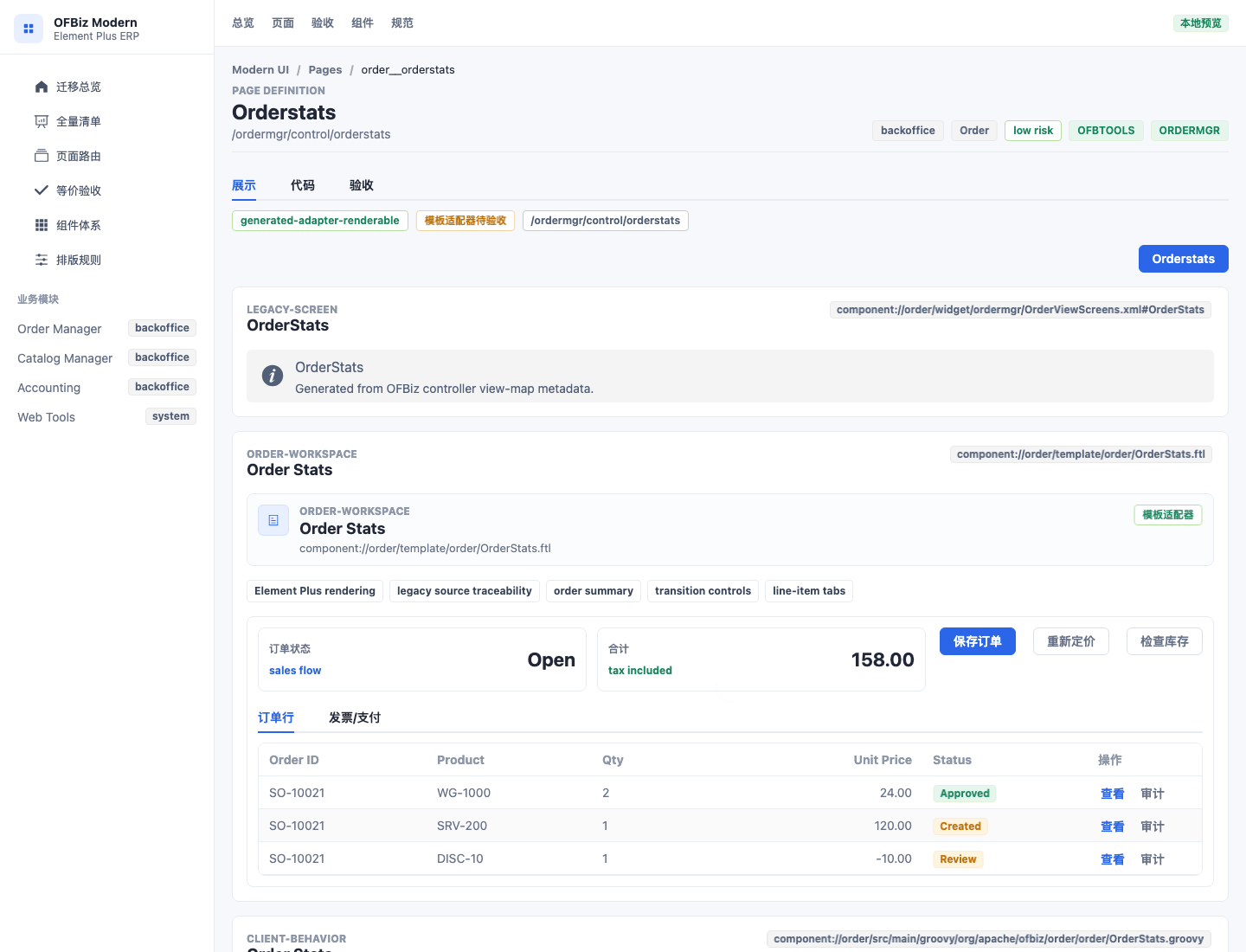
Task: Open the 迁移总览 home icon
Action: coord(42,87)
